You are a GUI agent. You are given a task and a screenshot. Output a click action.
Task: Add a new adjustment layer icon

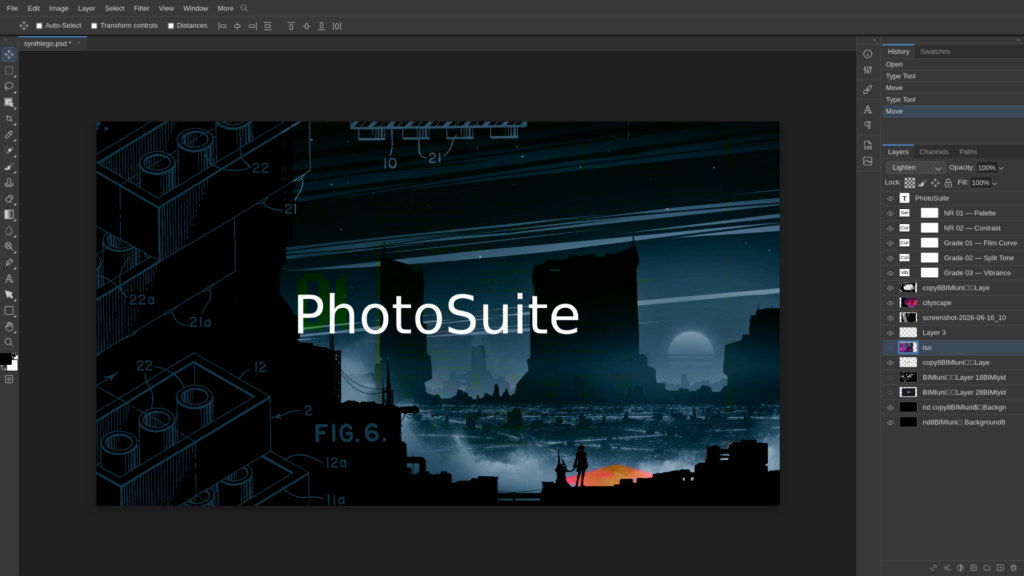coord(960,568)
